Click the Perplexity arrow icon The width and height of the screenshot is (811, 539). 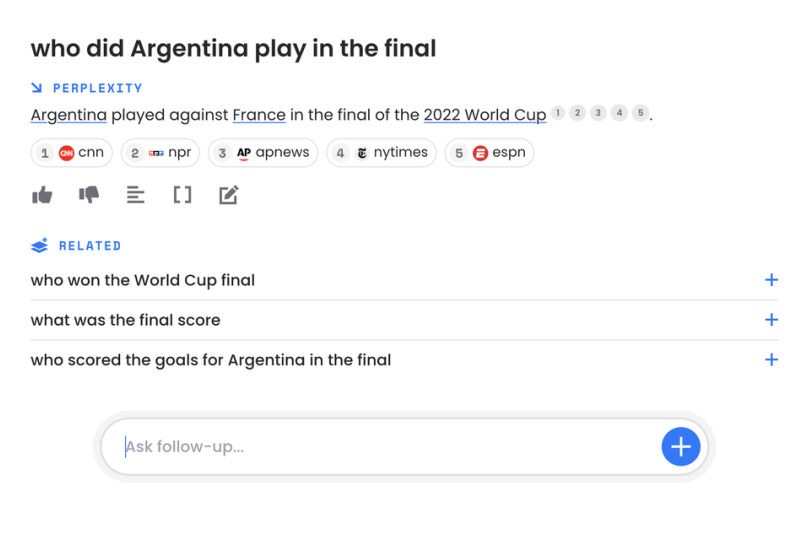click(38, 88)
